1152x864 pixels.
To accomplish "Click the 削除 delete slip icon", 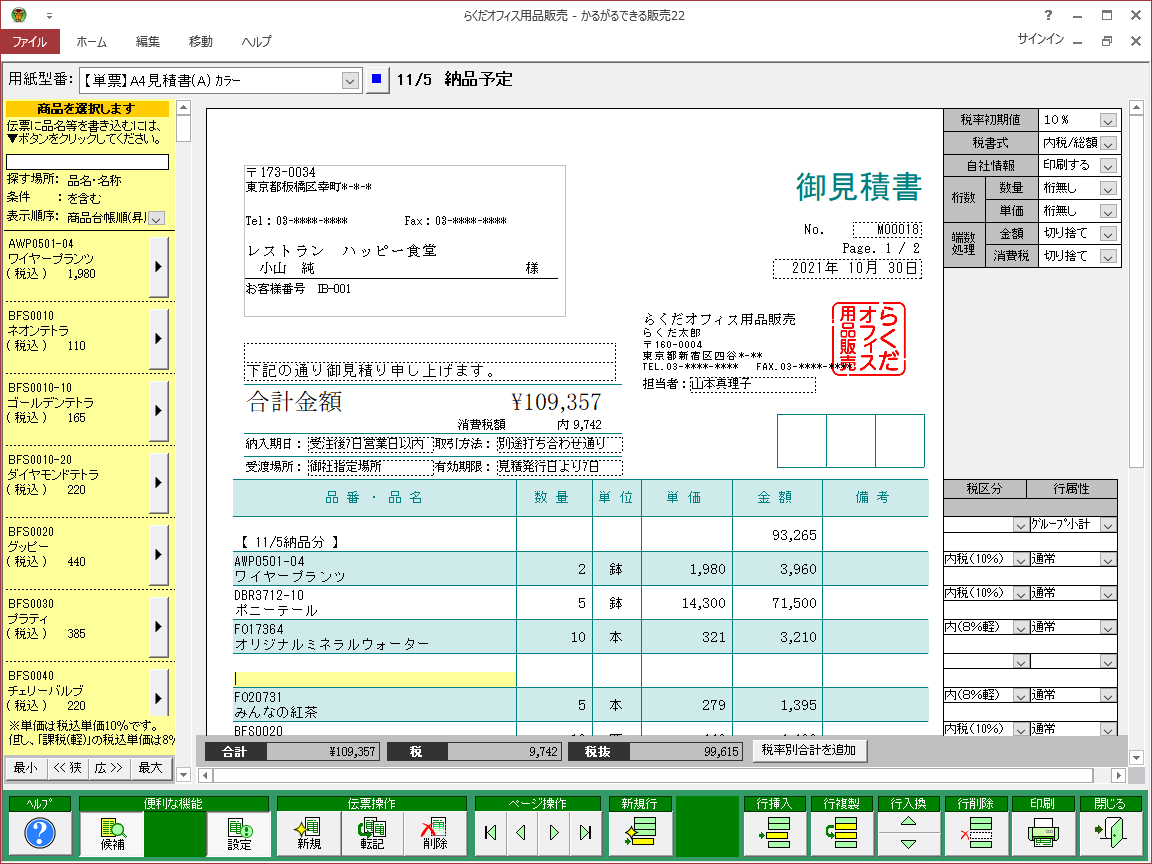I will point(435,833).
